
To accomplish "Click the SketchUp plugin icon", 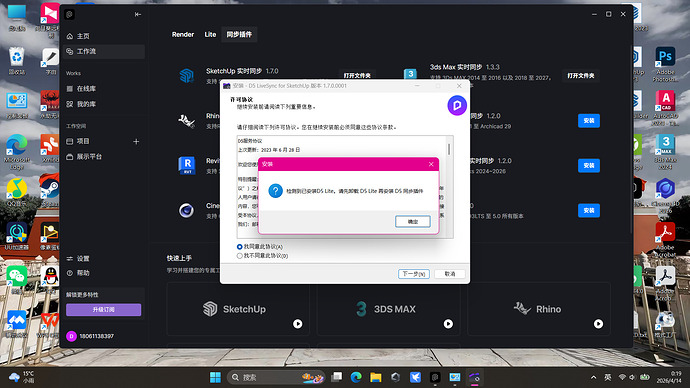I will coord(187,76).
